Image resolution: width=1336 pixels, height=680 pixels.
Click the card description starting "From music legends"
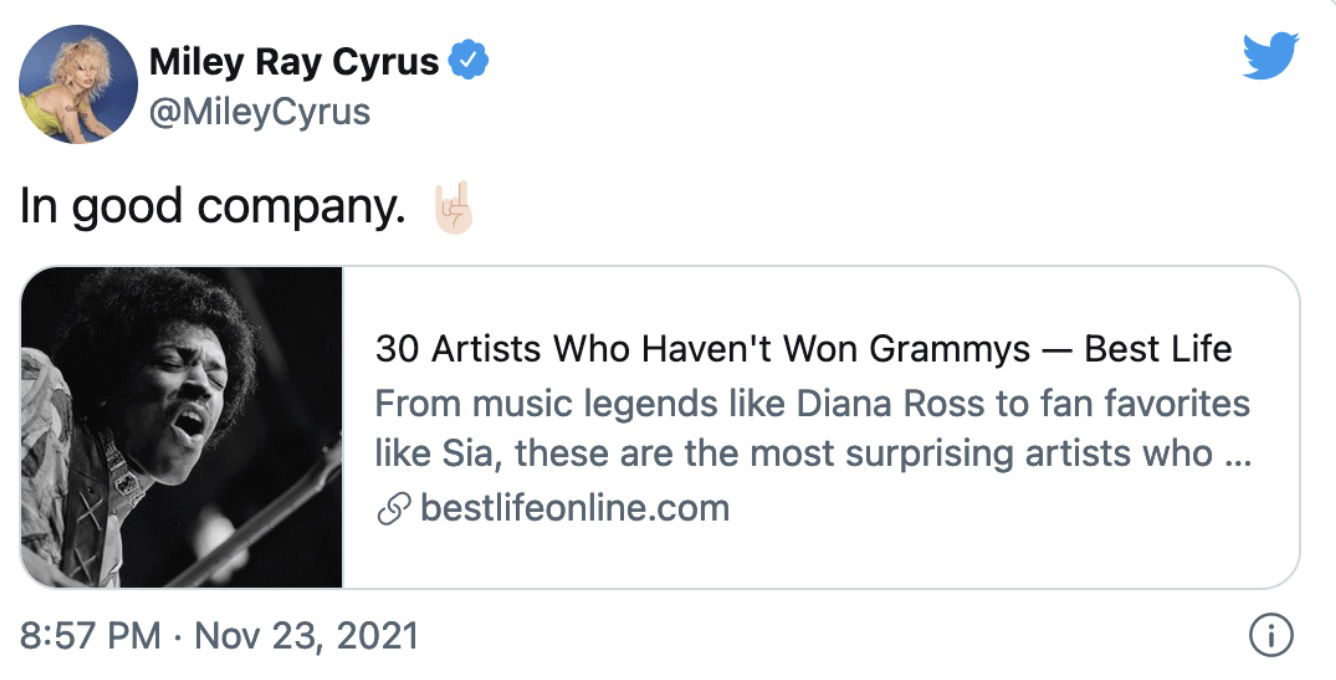pos(813,429)
